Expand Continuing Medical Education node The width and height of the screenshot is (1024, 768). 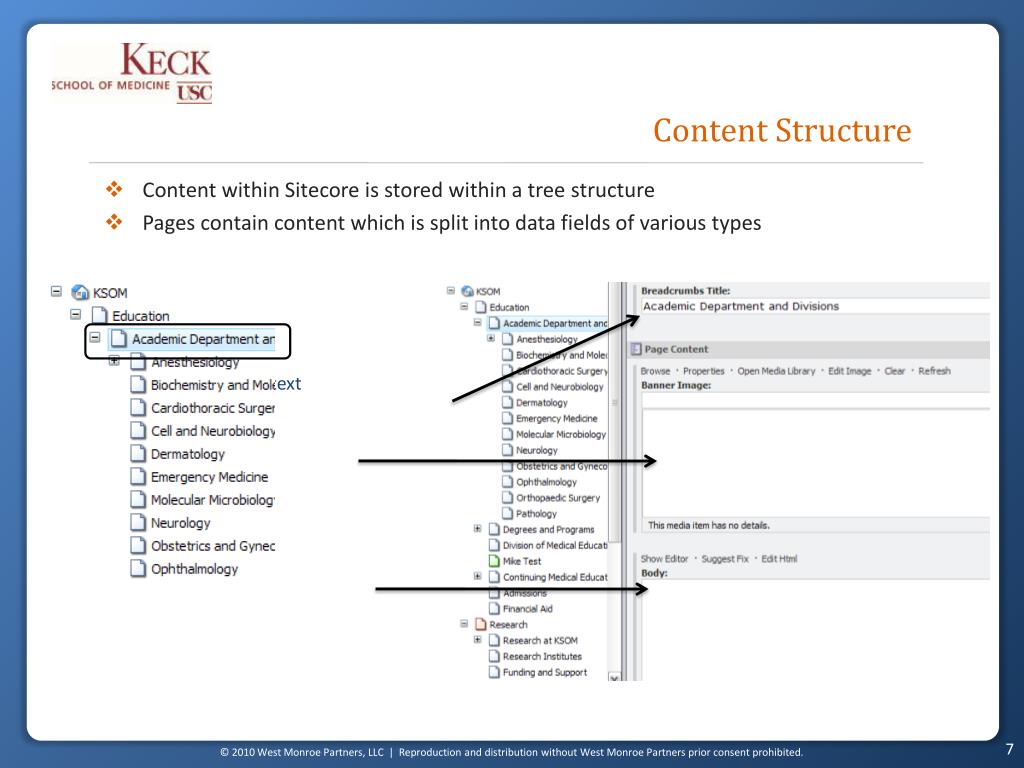(x=477, y=576)
